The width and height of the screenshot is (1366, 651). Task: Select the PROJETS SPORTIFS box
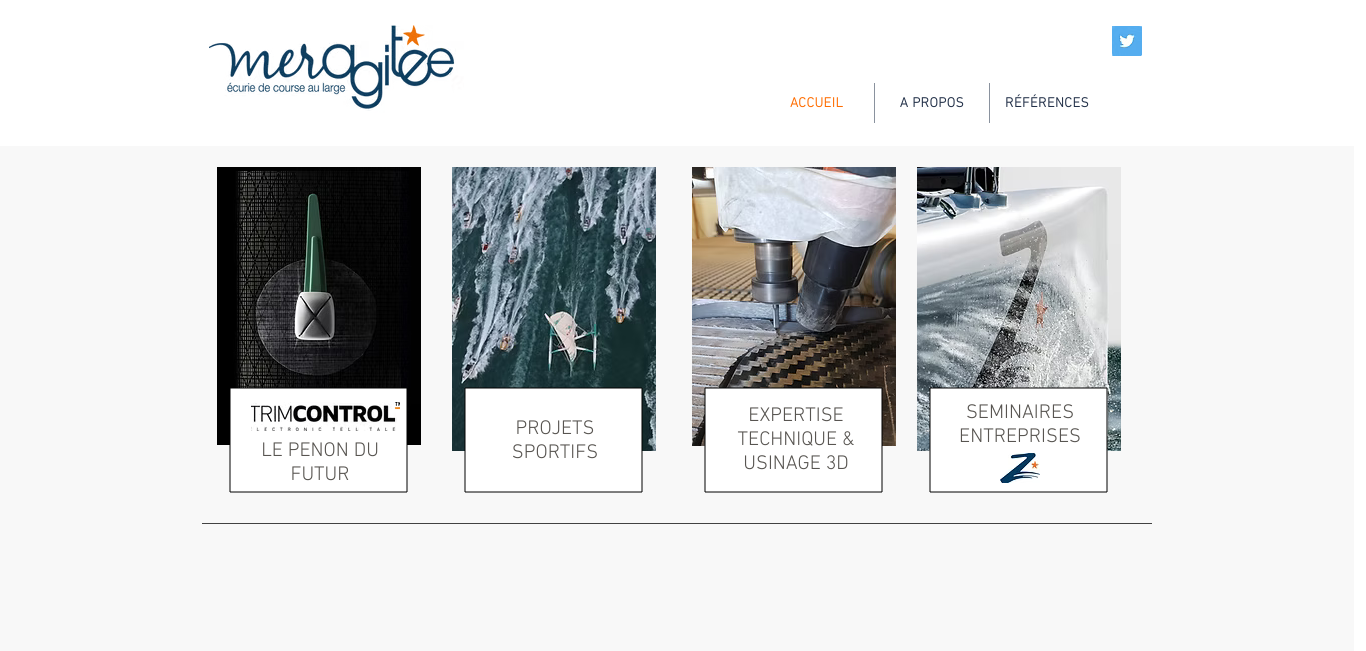[x=553, y=440]
